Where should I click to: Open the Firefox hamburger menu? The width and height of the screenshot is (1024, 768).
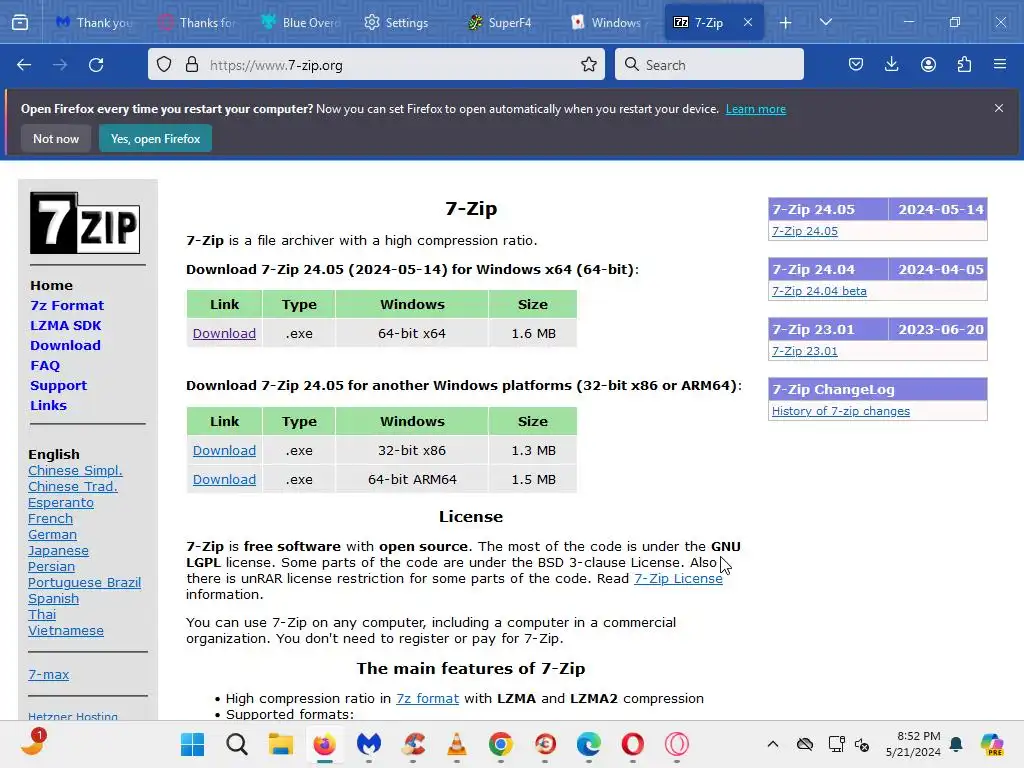coord(1000,65)
